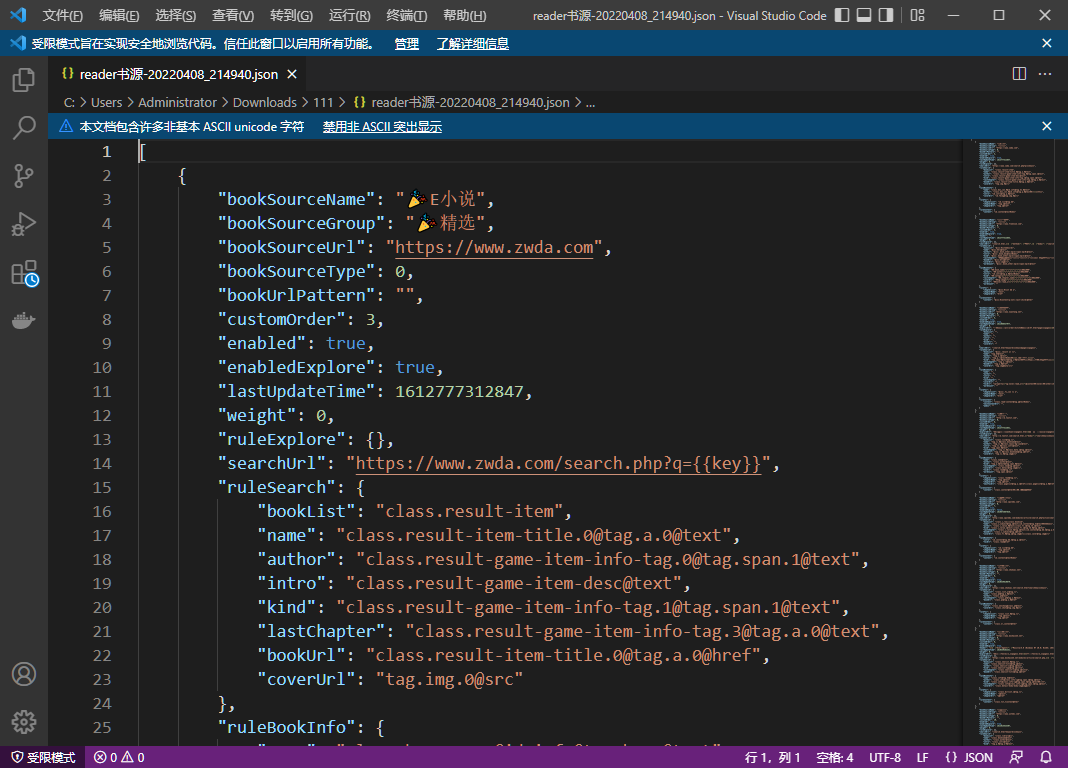Toggle the bottom panel layout icon
This screenshot has height=768, width=1068.
[864, 15]
